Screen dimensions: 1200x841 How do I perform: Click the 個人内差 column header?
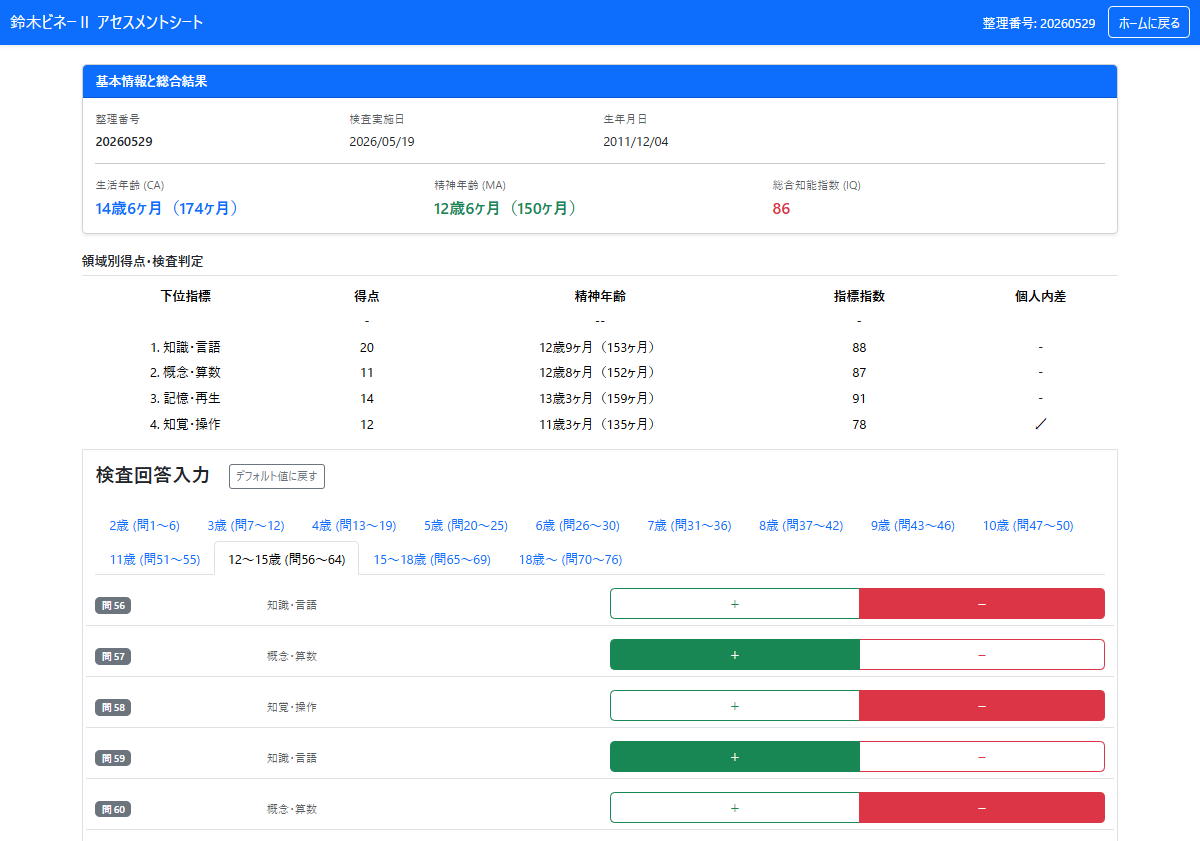1040,296
